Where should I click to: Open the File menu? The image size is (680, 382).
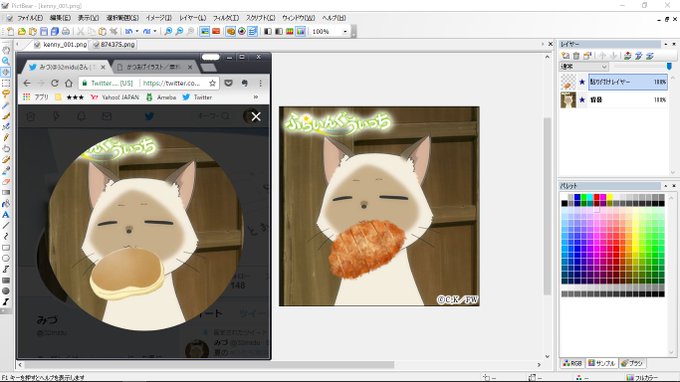click(30, 18)
